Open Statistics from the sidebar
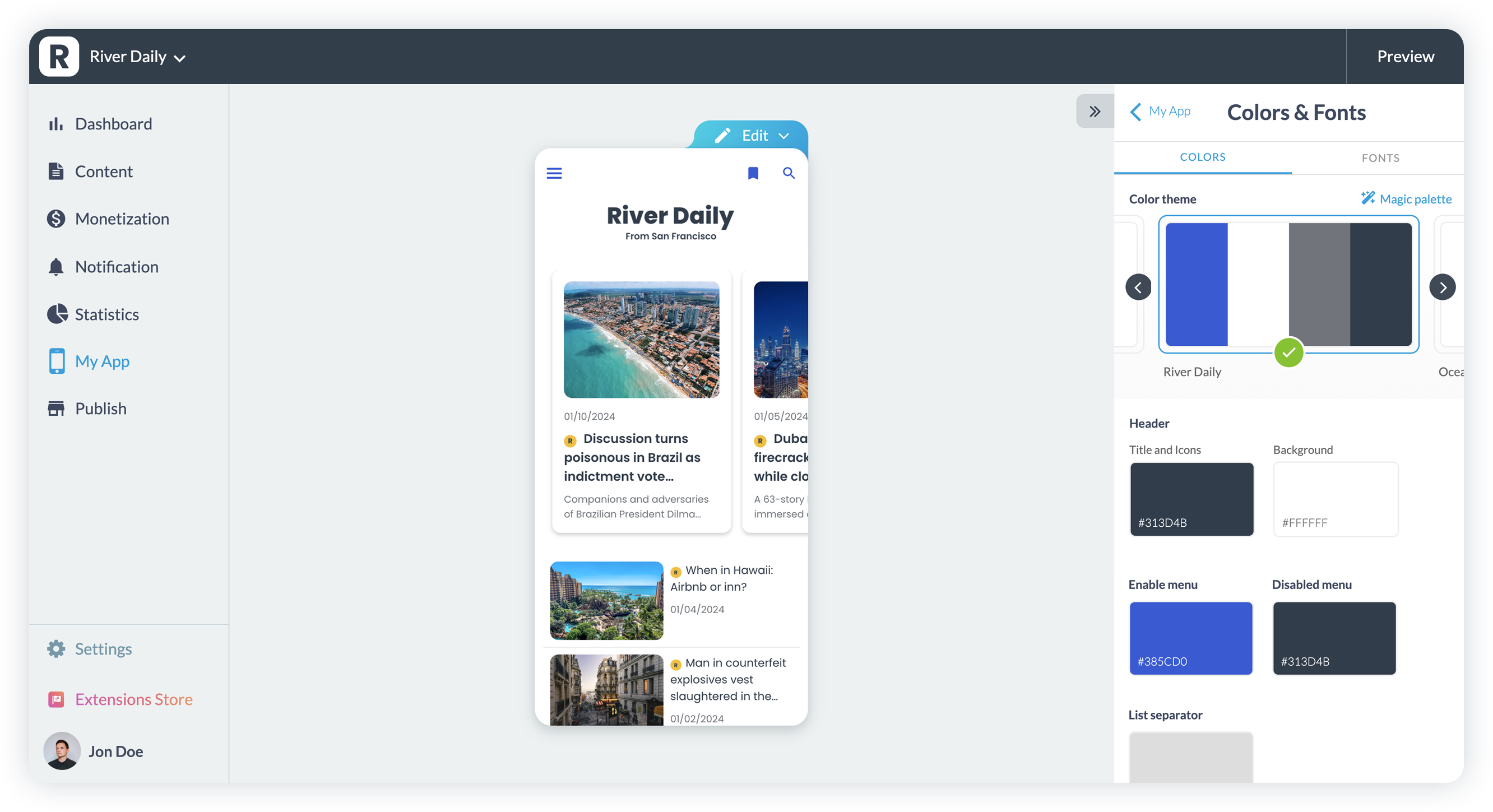The height and width of the screenshot is (812, 1493). point(106,314)
